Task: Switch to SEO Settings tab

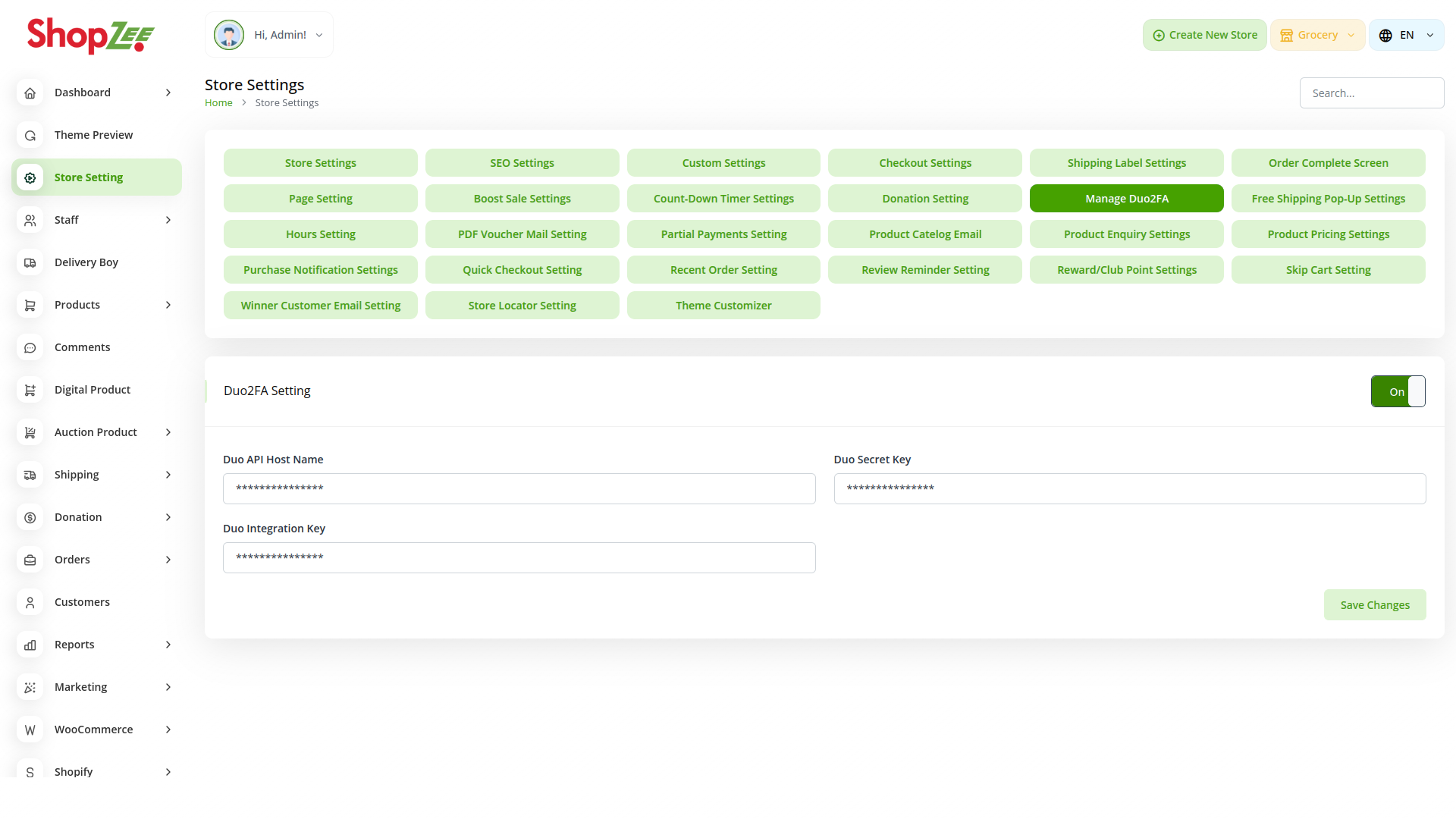Action: (x=522, y=163)
